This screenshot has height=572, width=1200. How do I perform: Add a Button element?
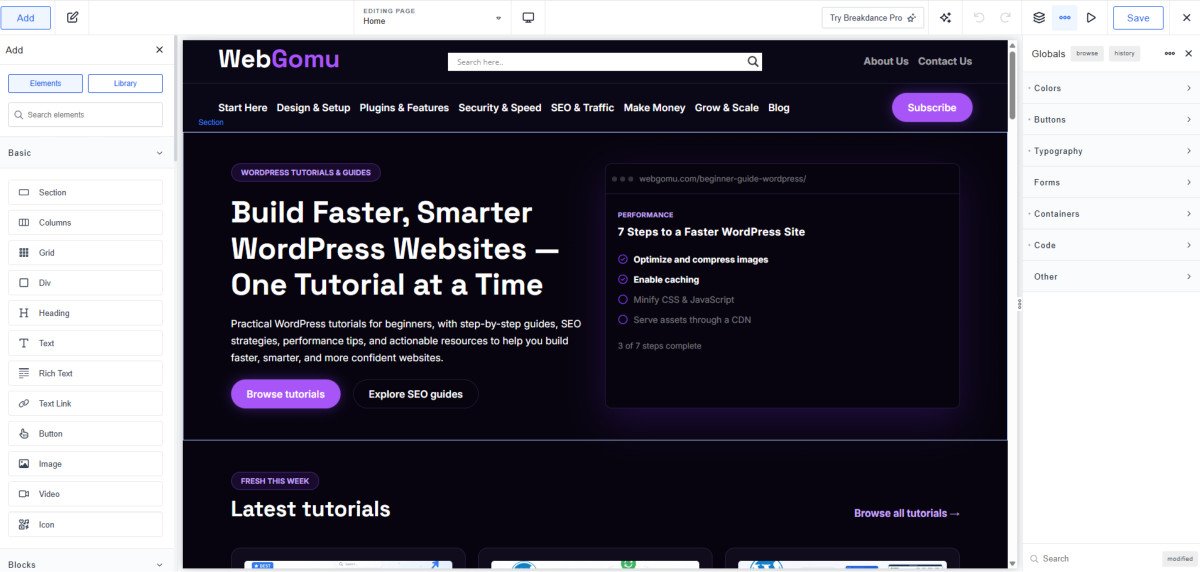85,434
